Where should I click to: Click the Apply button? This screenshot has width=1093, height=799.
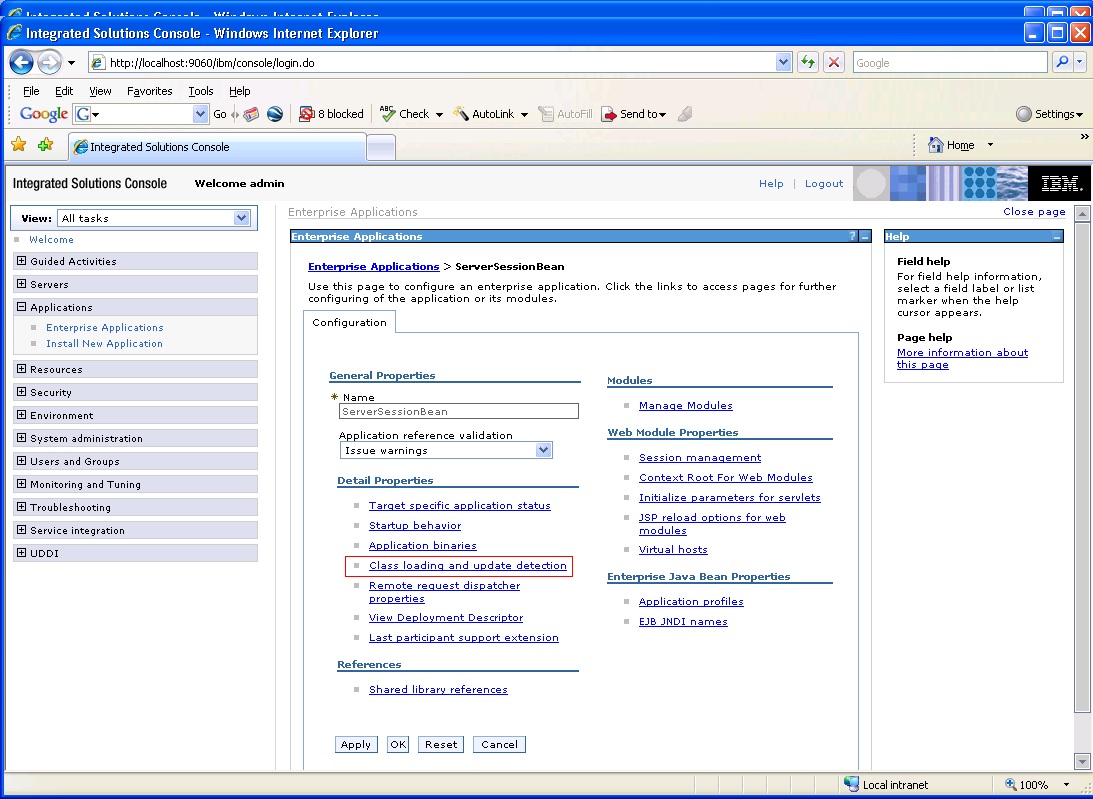tap(356, 744)
